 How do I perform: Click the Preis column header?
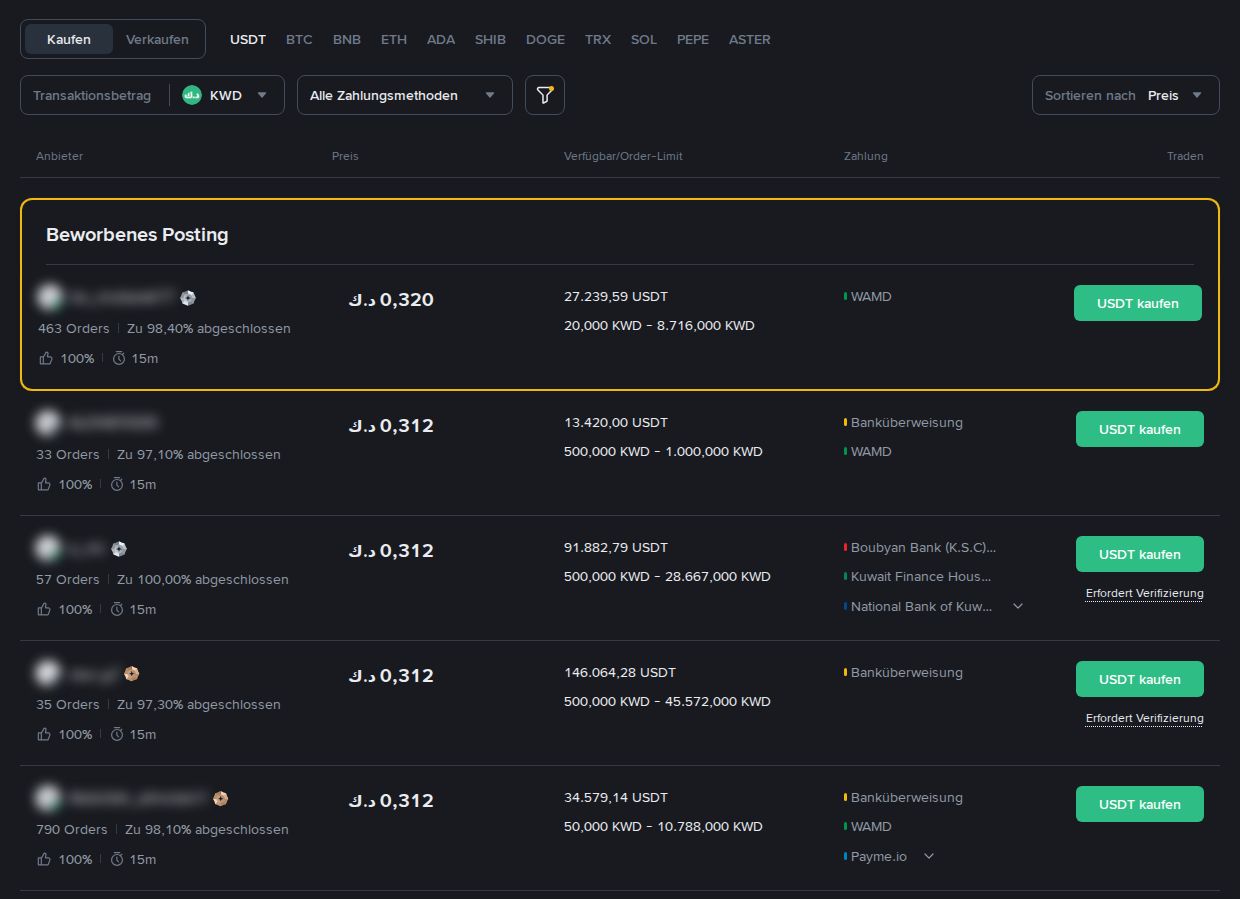pos(345,156)
